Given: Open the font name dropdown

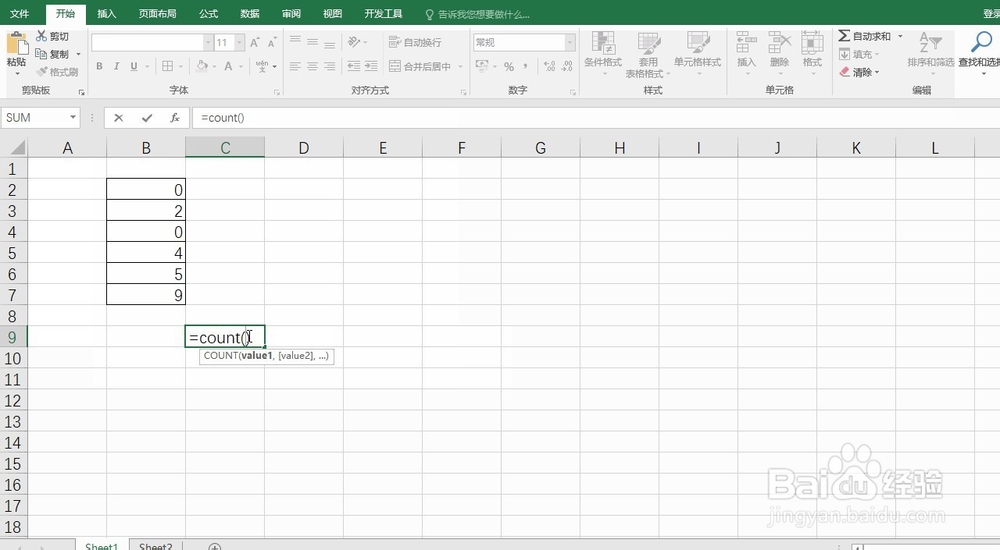Looking at the screenshot, I should [208, 43].
